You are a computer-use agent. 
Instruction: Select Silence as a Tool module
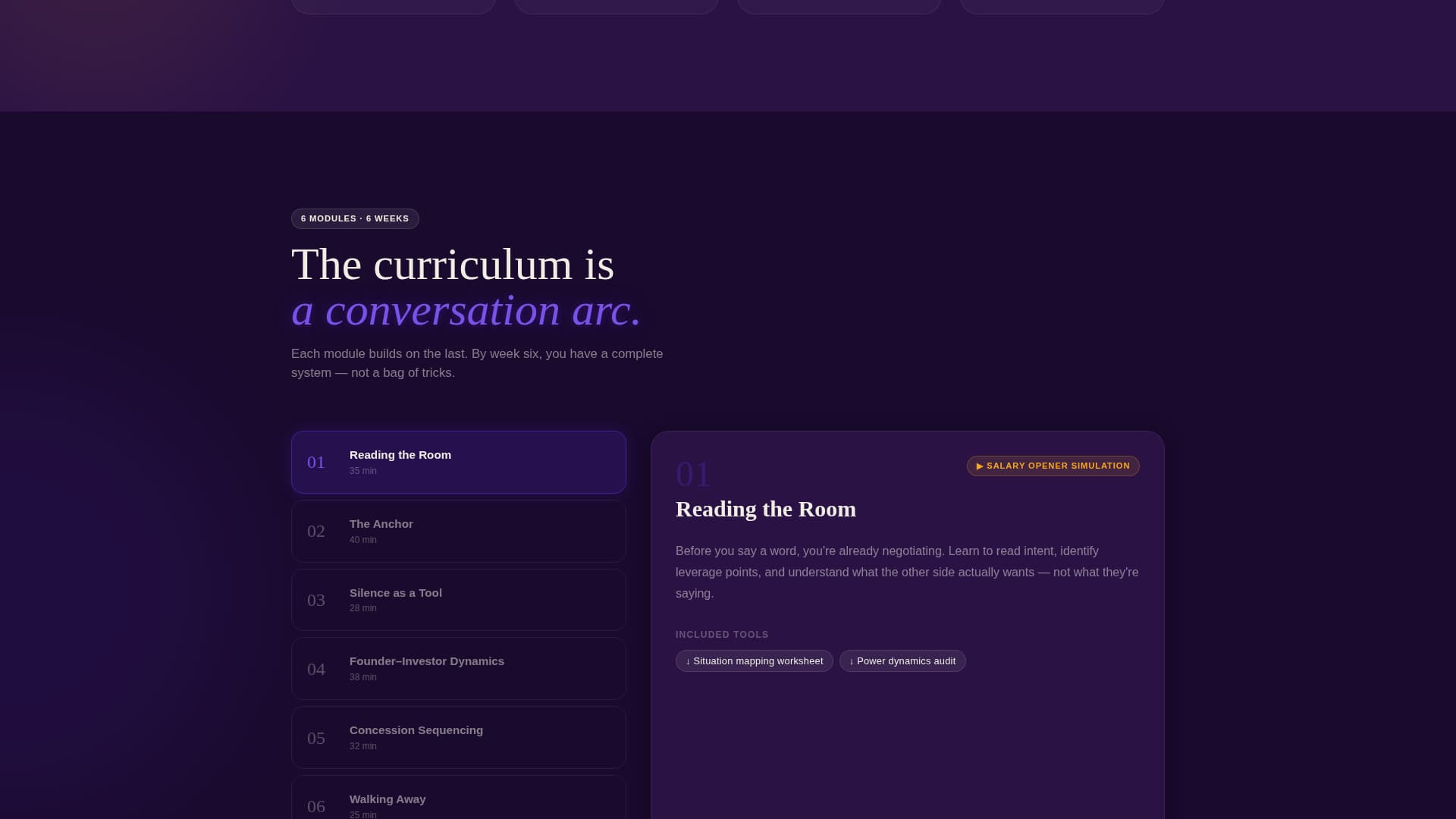tap(458, 600)
